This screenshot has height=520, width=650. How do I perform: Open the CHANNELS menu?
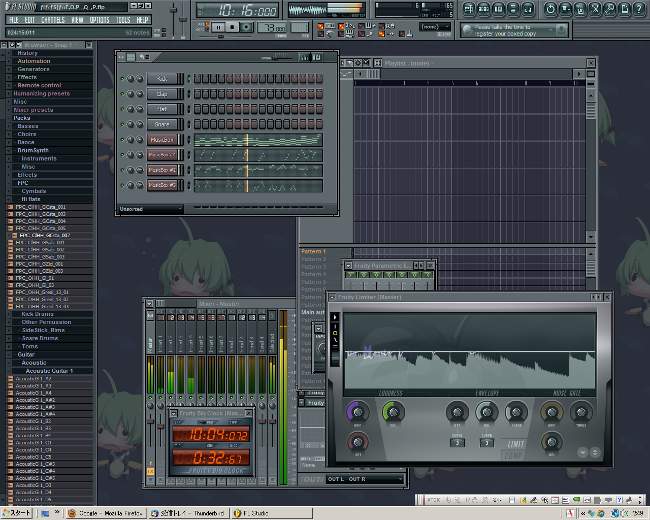pyautogui.click(x=53, y=20)
